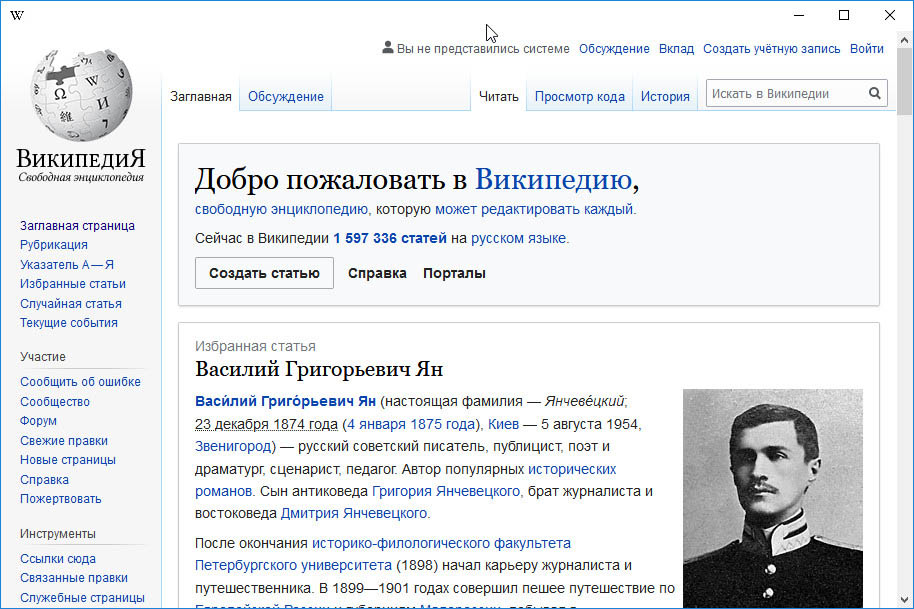Click the scrollbar down arrow
Image resolution: width=914 pixels, height=609 pixels.
[x=904, y=600]
